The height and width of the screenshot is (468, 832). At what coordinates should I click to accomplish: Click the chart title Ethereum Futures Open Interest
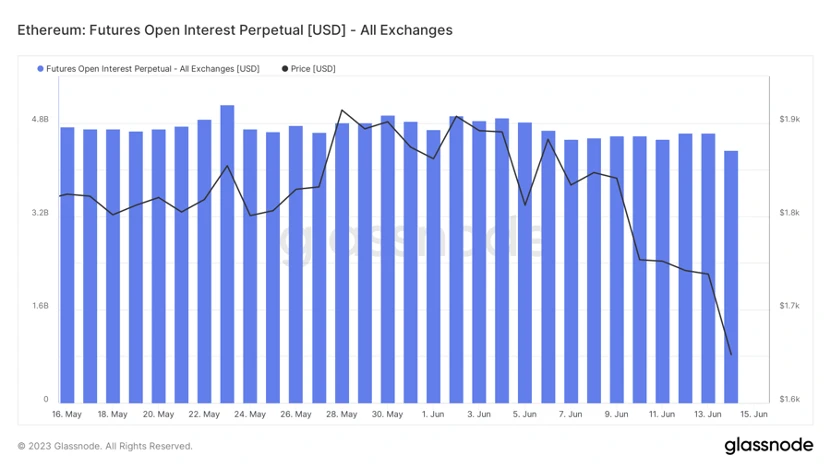(x=235, y=30)
